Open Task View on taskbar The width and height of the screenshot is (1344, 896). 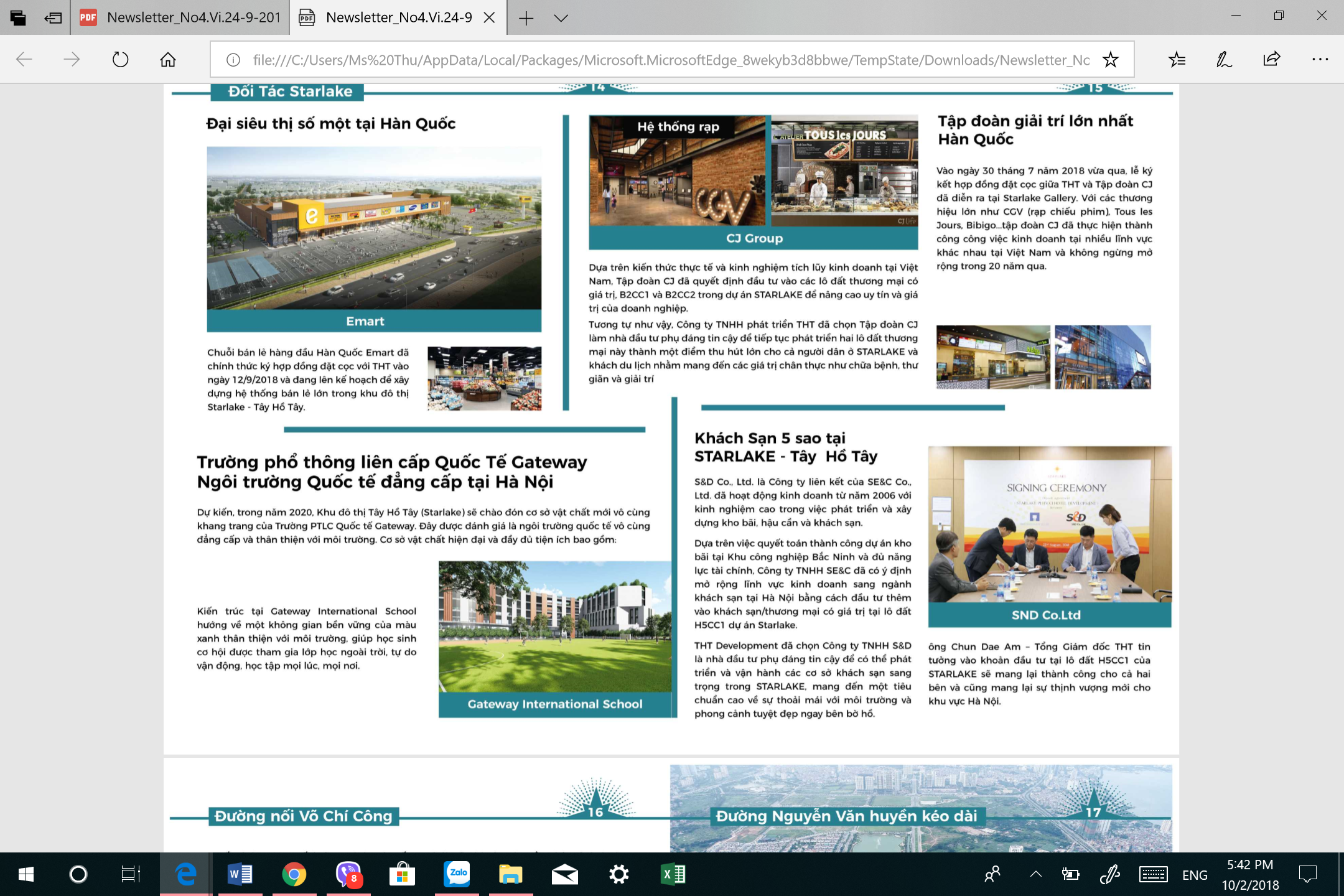click(131, 874)
